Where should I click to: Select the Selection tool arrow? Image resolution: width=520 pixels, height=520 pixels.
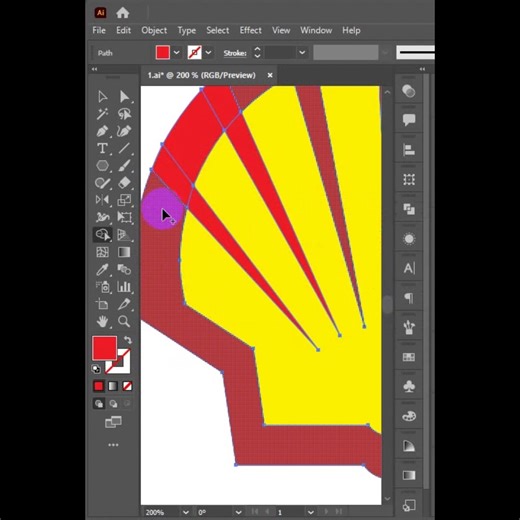tap(103, 97)
